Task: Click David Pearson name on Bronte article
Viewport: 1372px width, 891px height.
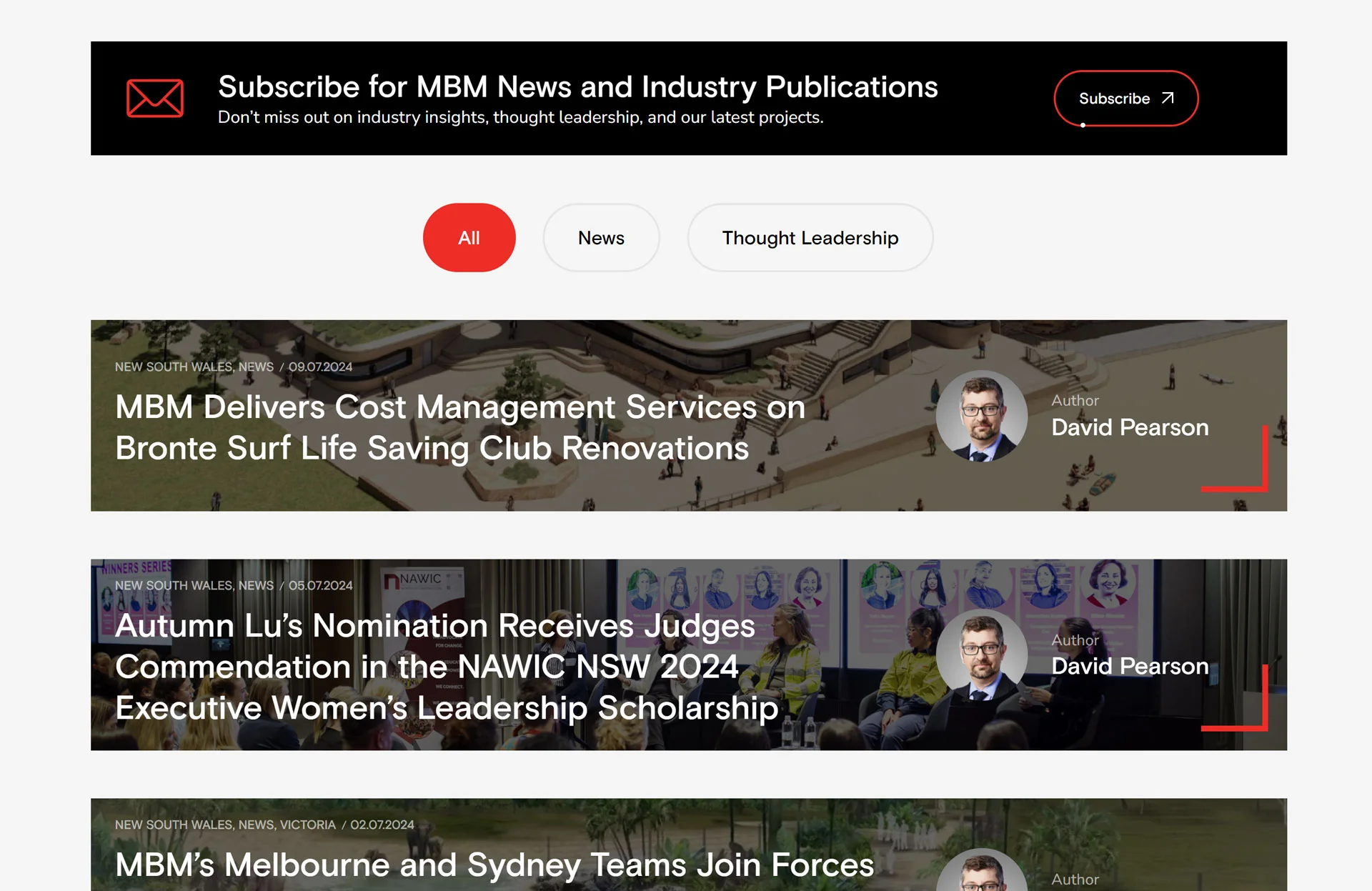Action: pos(1130,427)
